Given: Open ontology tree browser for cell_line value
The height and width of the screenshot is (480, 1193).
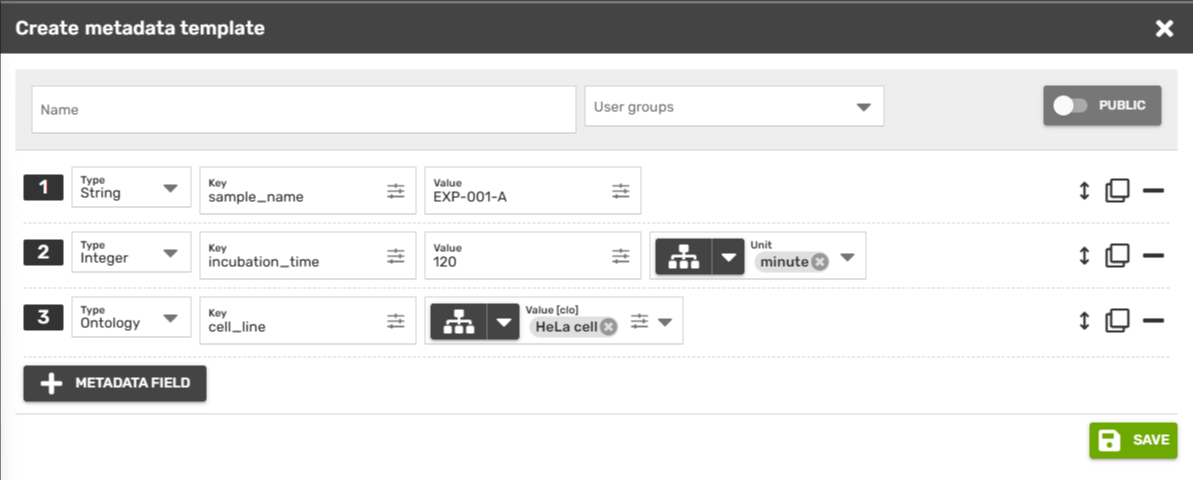Looking at the screenshot, I should [x=459, y=321].
